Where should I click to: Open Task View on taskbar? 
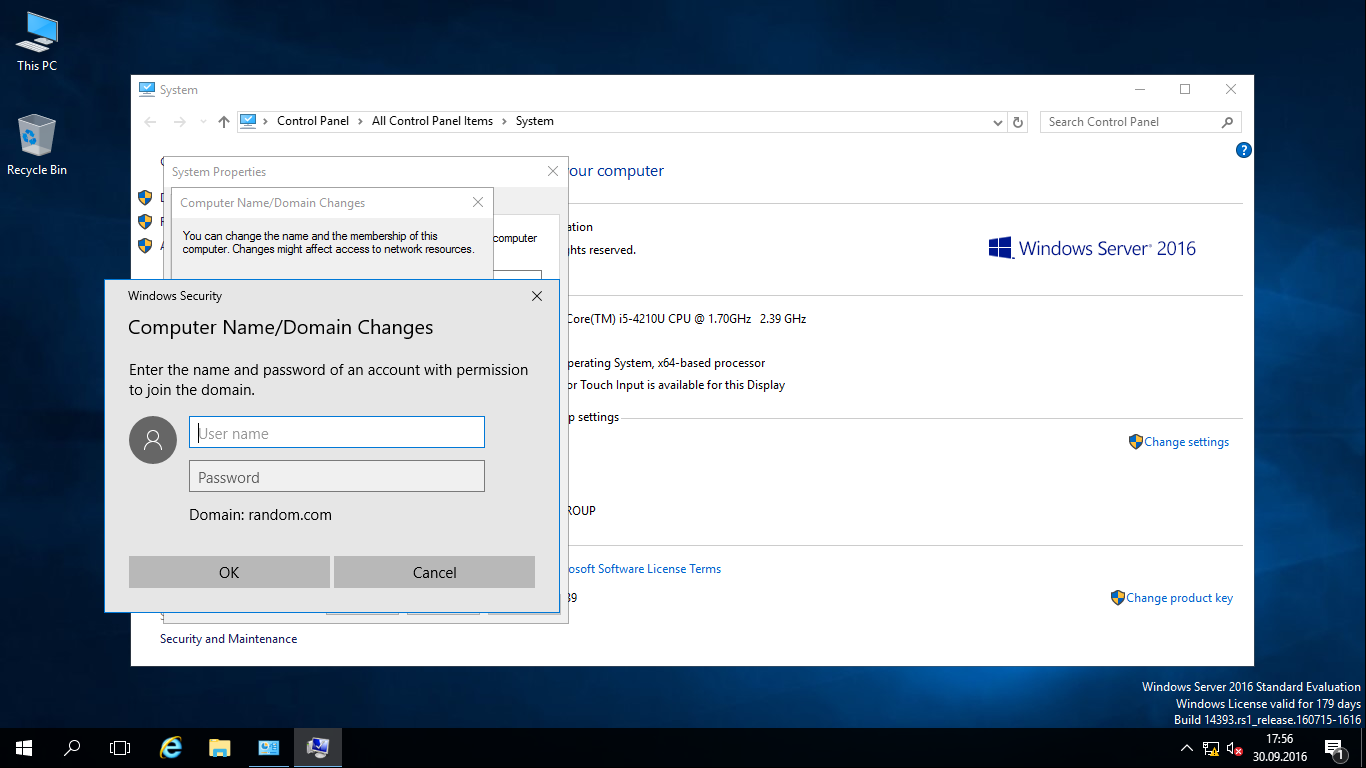pos(120,747)
